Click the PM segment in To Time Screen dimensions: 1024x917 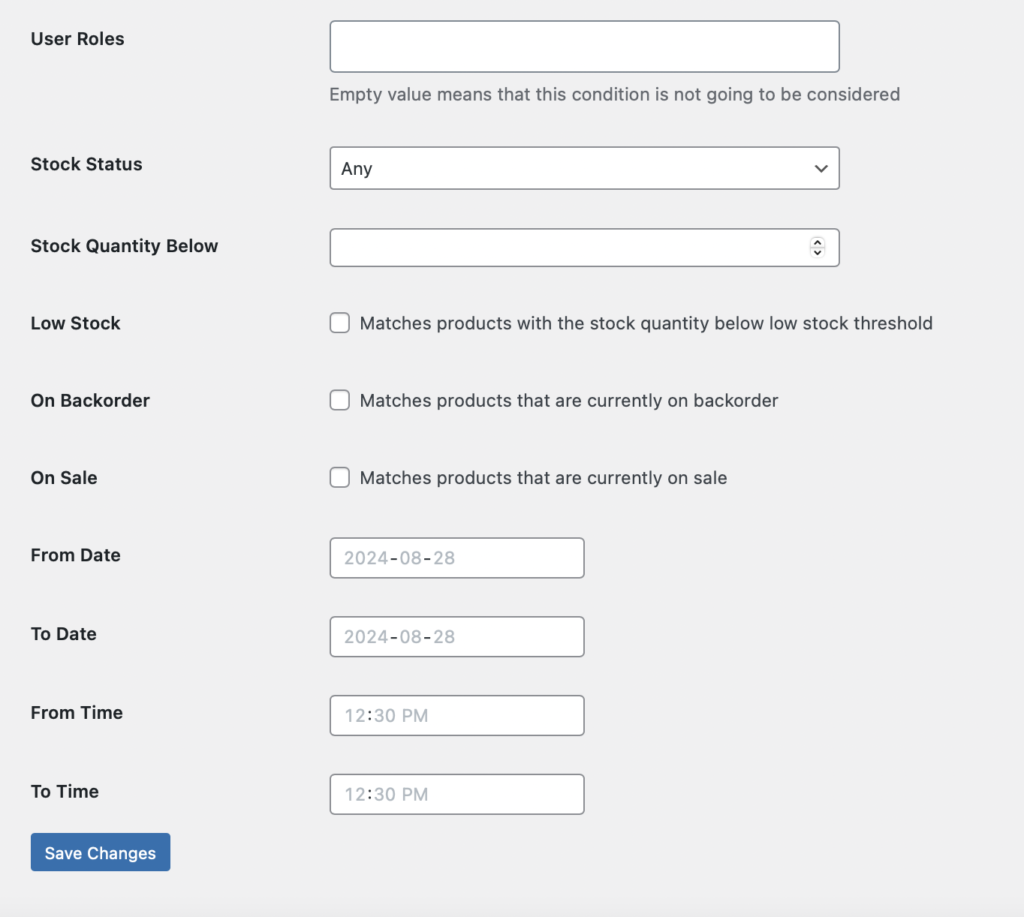[415, 795]
